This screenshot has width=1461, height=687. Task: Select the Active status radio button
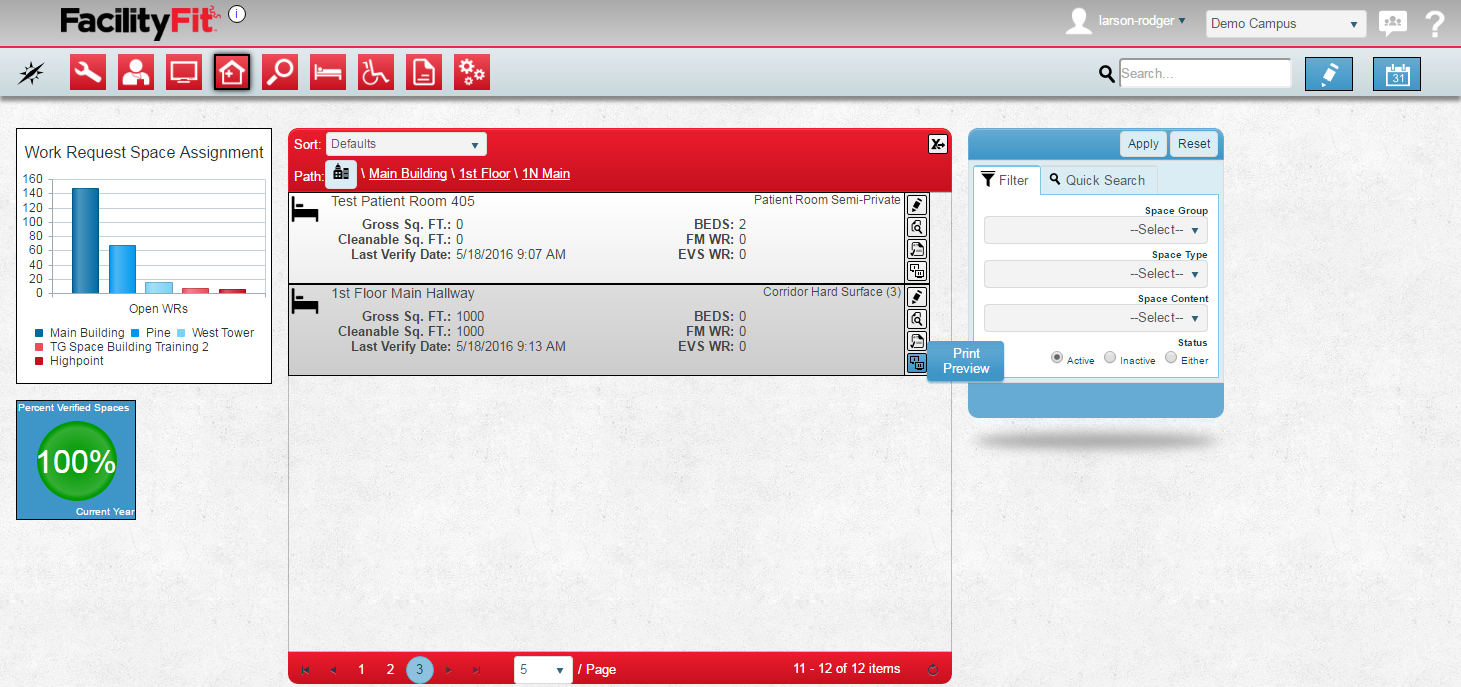pyautogui.click(x=1056, y=358)
